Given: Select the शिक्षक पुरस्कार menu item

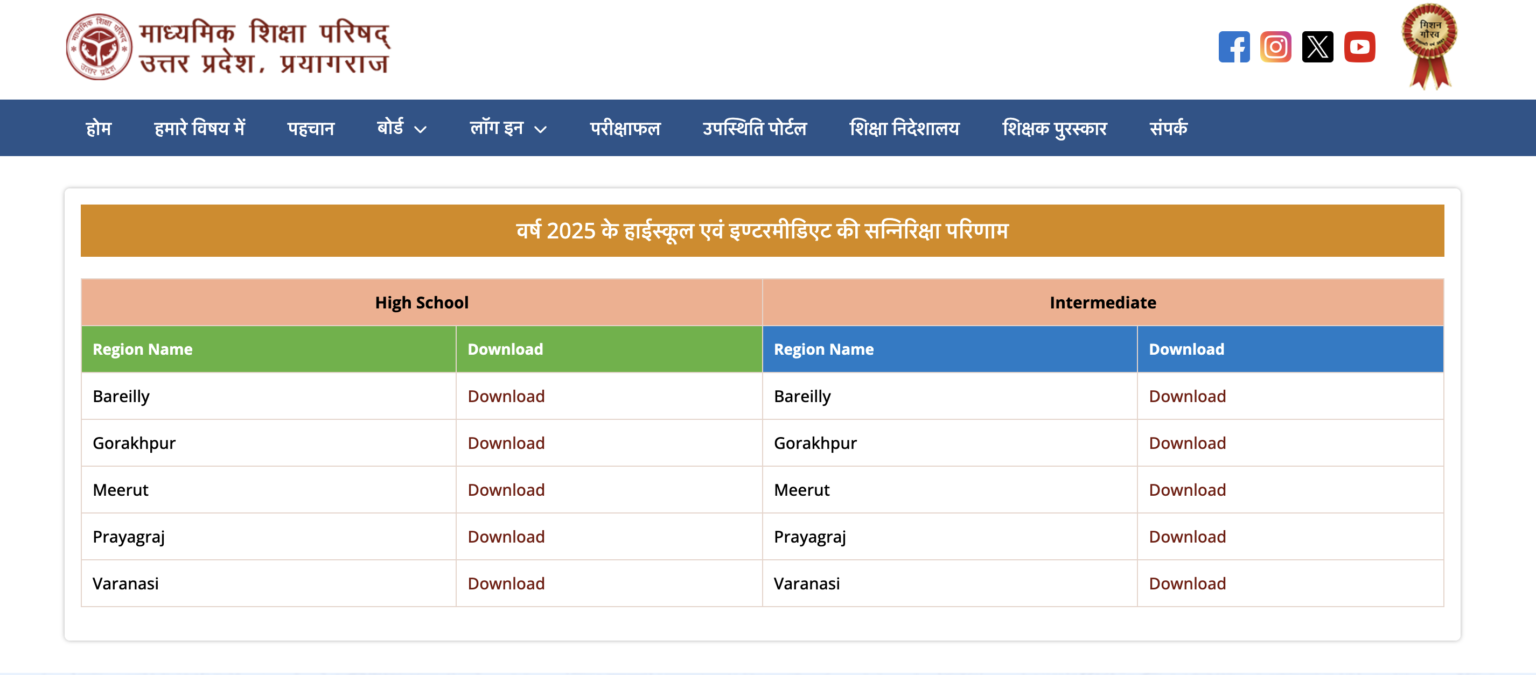Looking at the screenshot, I should [1055, 128].
